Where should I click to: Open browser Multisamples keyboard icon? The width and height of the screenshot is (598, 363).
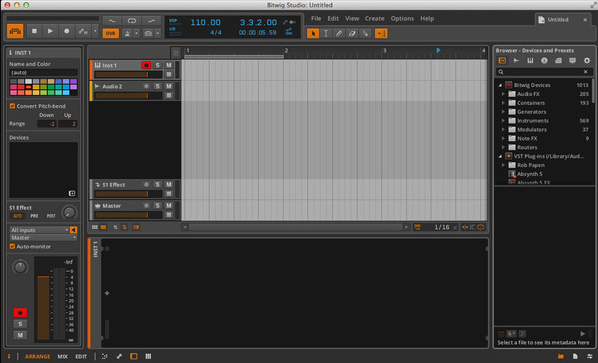pyautogui.click(x=530, y=61)
